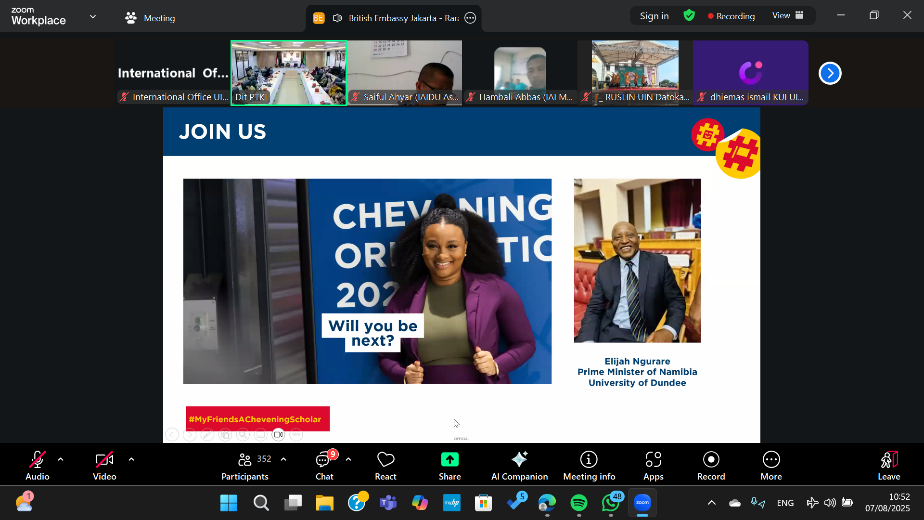Open the weather widget on the taskbar
Viewport: 924px width, 520px height.
(x=25, y=502)
